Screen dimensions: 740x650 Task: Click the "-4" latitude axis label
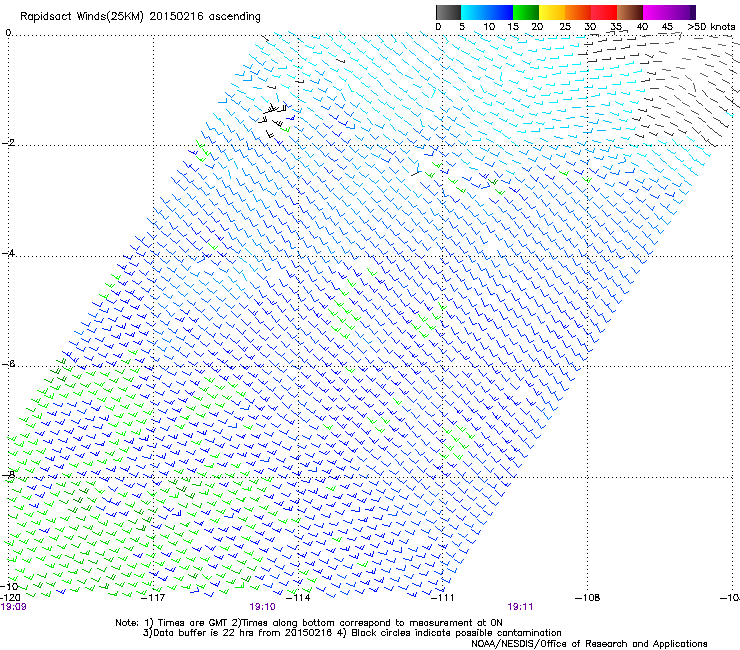(8, 253)
